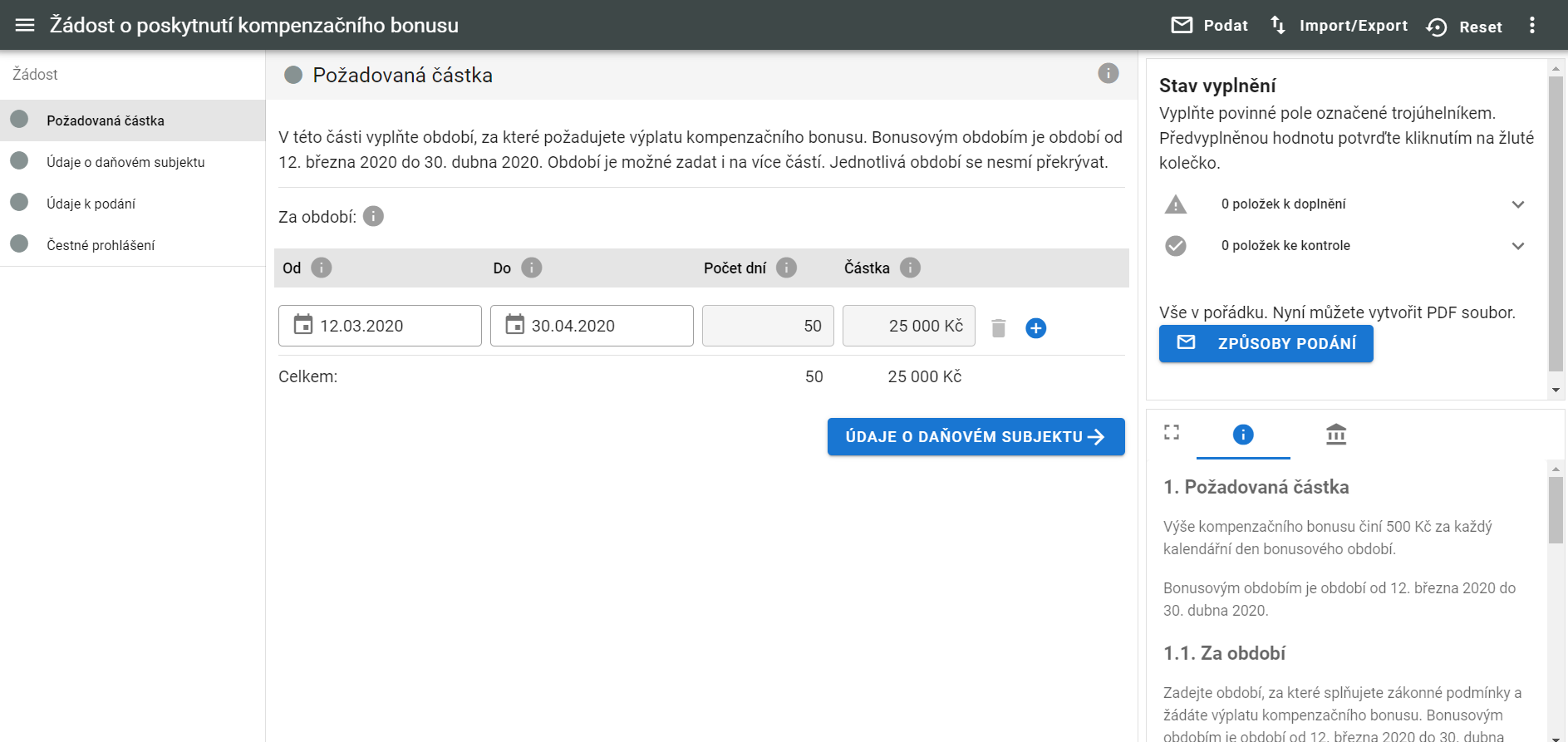Click the Způsoby podání button
This screenshot has width=1568, height=742.
[1266, 343]
